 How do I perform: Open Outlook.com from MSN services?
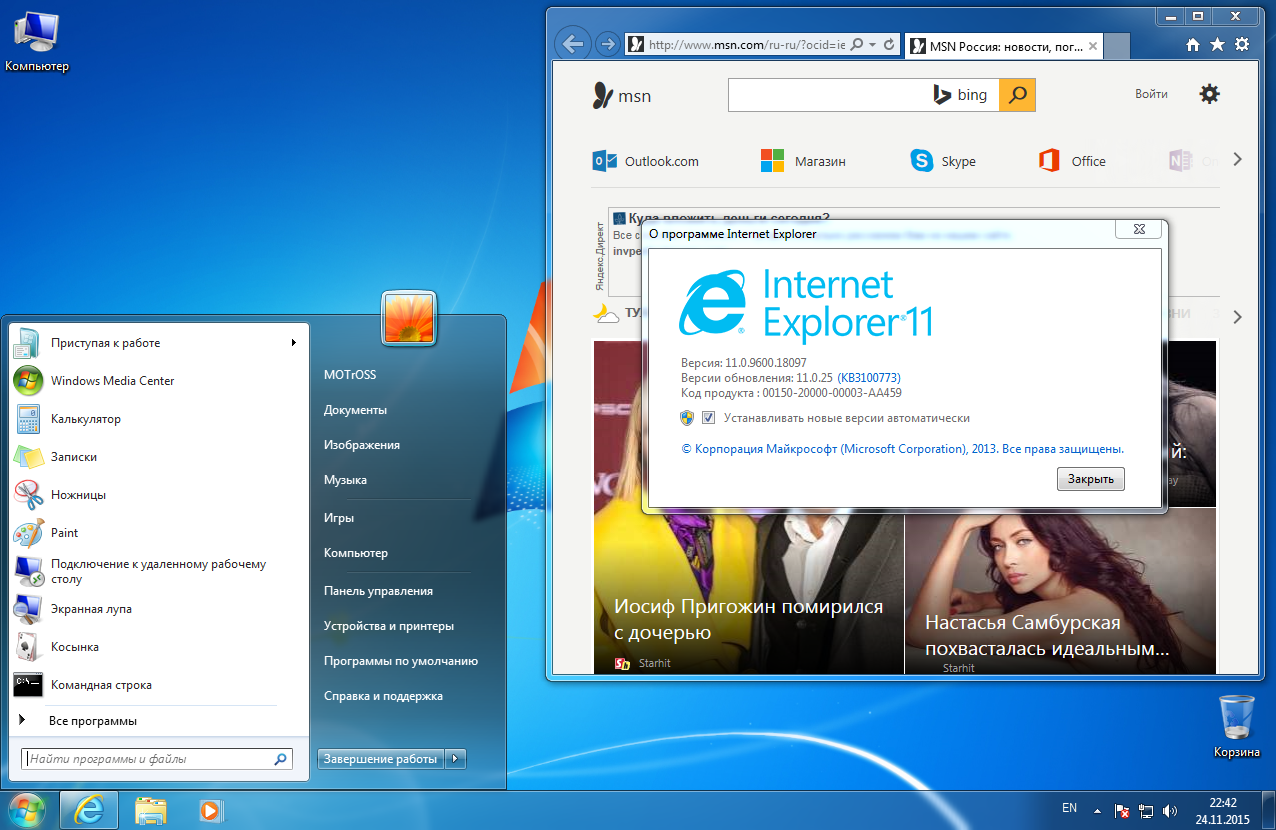tap(646, 161)
